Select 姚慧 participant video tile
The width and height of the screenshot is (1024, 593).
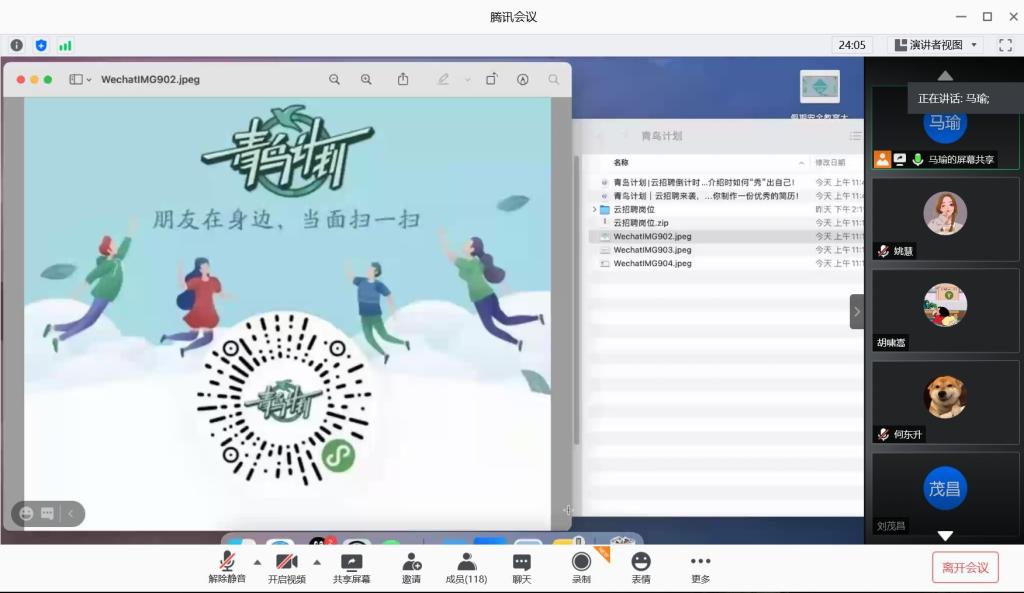click(x=945, y=219)
